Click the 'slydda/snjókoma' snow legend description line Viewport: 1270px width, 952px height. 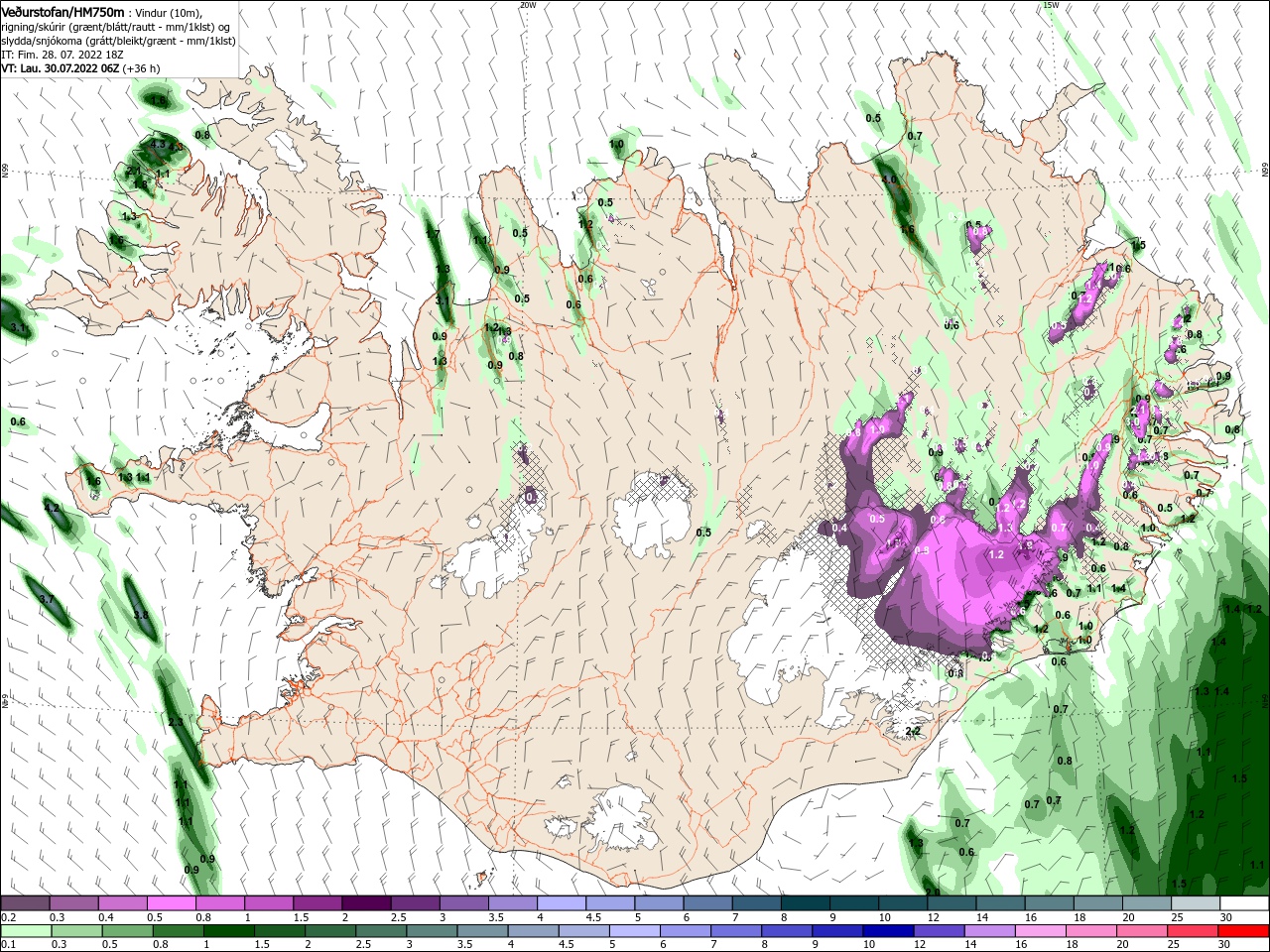pyautogui.click(x=118, y=41)
